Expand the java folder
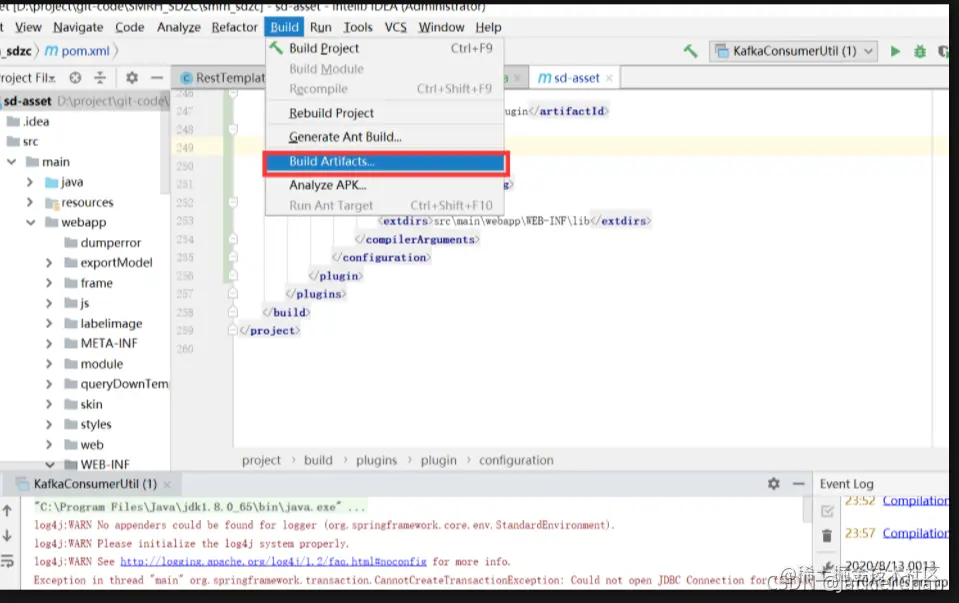The image size is (959, 603). pos(30,182)
